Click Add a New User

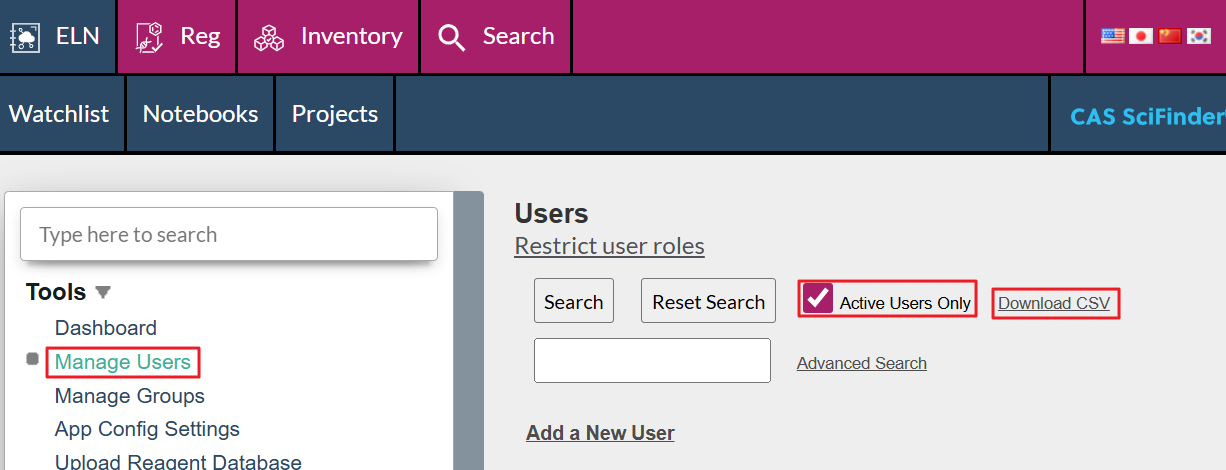600,433
